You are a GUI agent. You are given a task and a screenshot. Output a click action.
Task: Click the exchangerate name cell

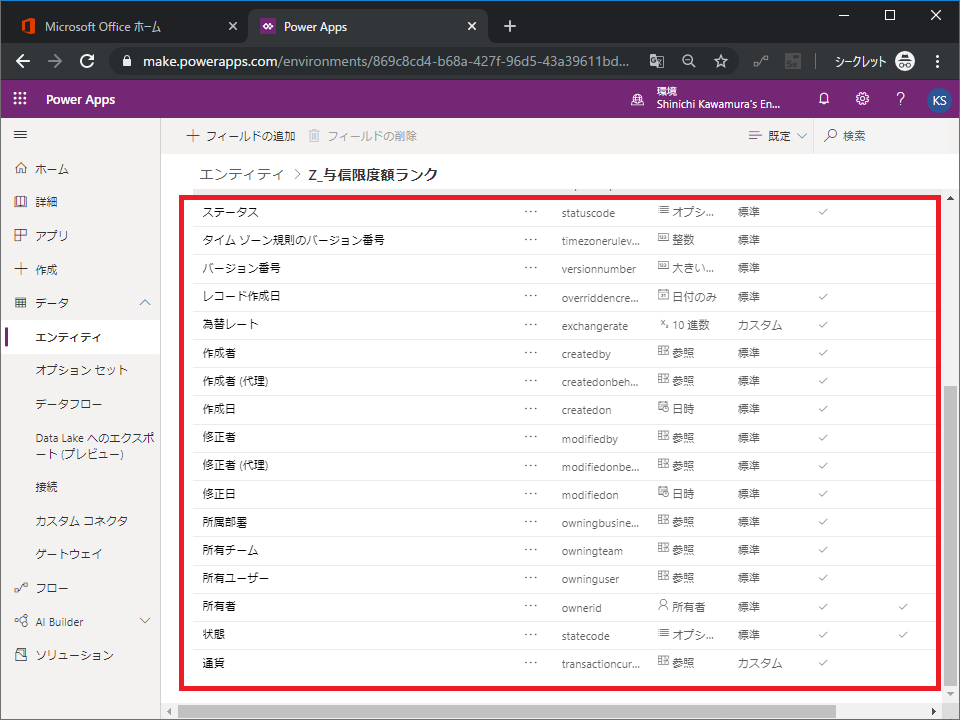click(594, 326)
